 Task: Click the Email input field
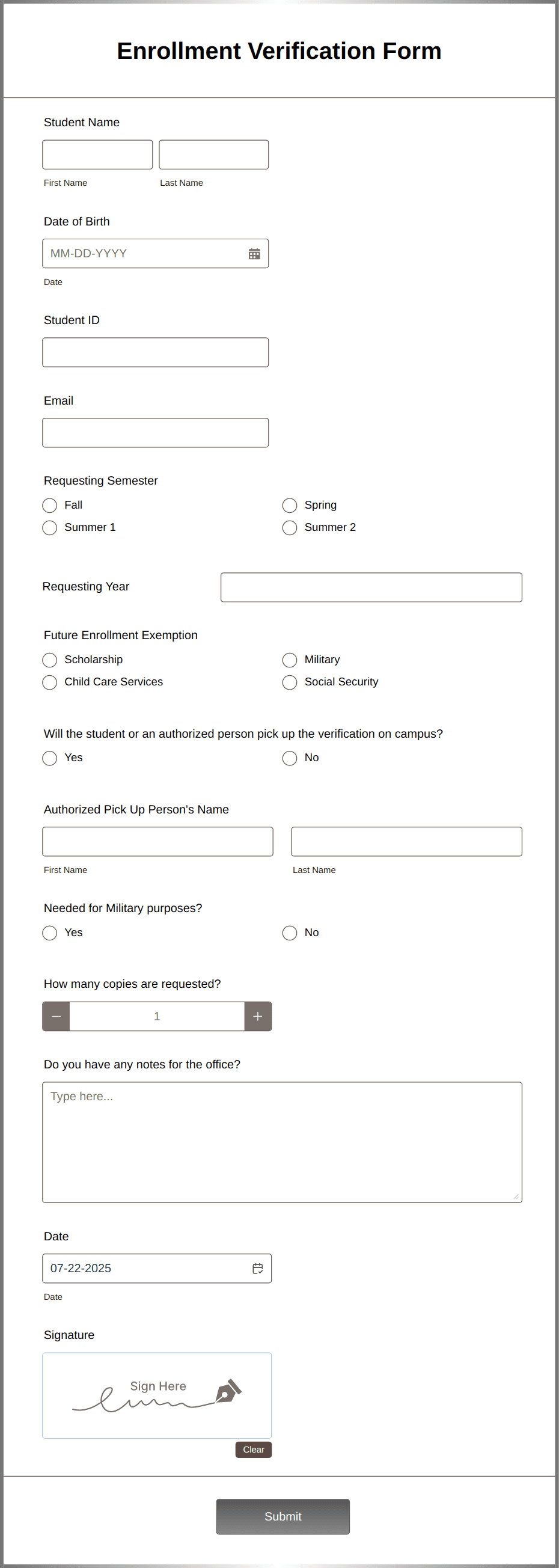tap(155, 432)
